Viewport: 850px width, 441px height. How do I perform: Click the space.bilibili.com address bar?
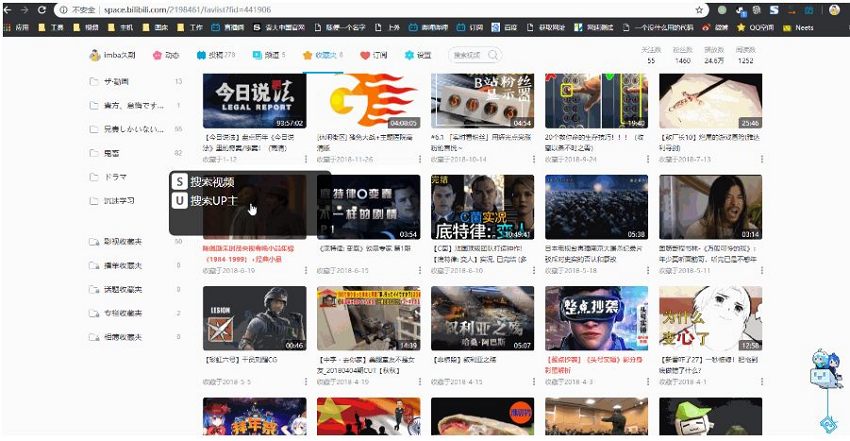coord(379,10)
